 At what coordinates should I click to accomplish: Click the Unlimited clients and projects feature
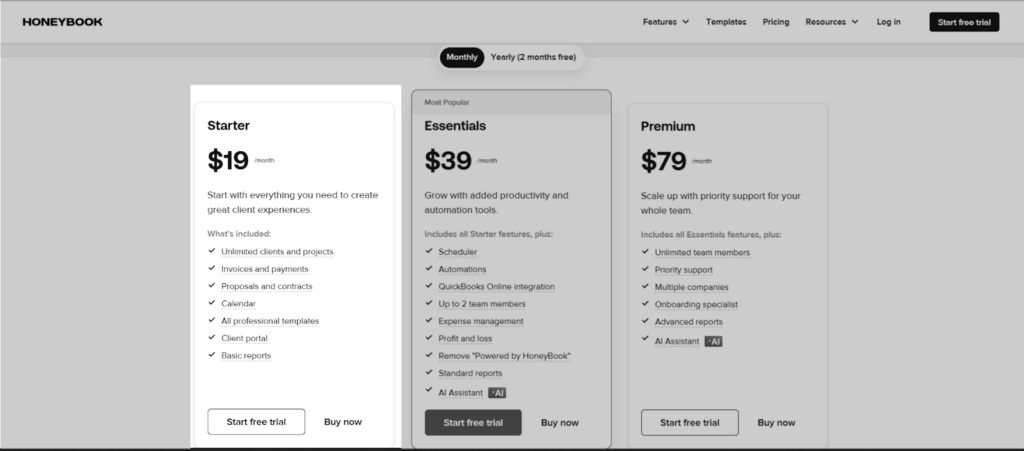point(277,251)
